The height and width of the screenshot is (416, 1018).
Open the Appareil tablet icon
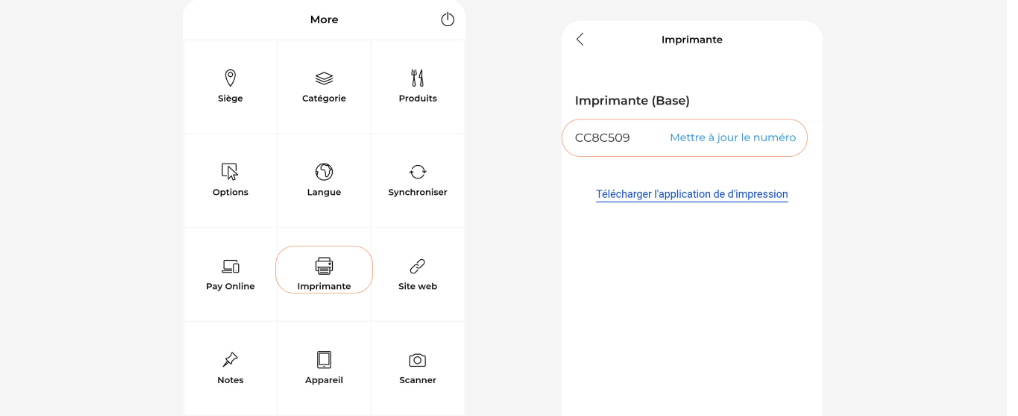(324, 360)
